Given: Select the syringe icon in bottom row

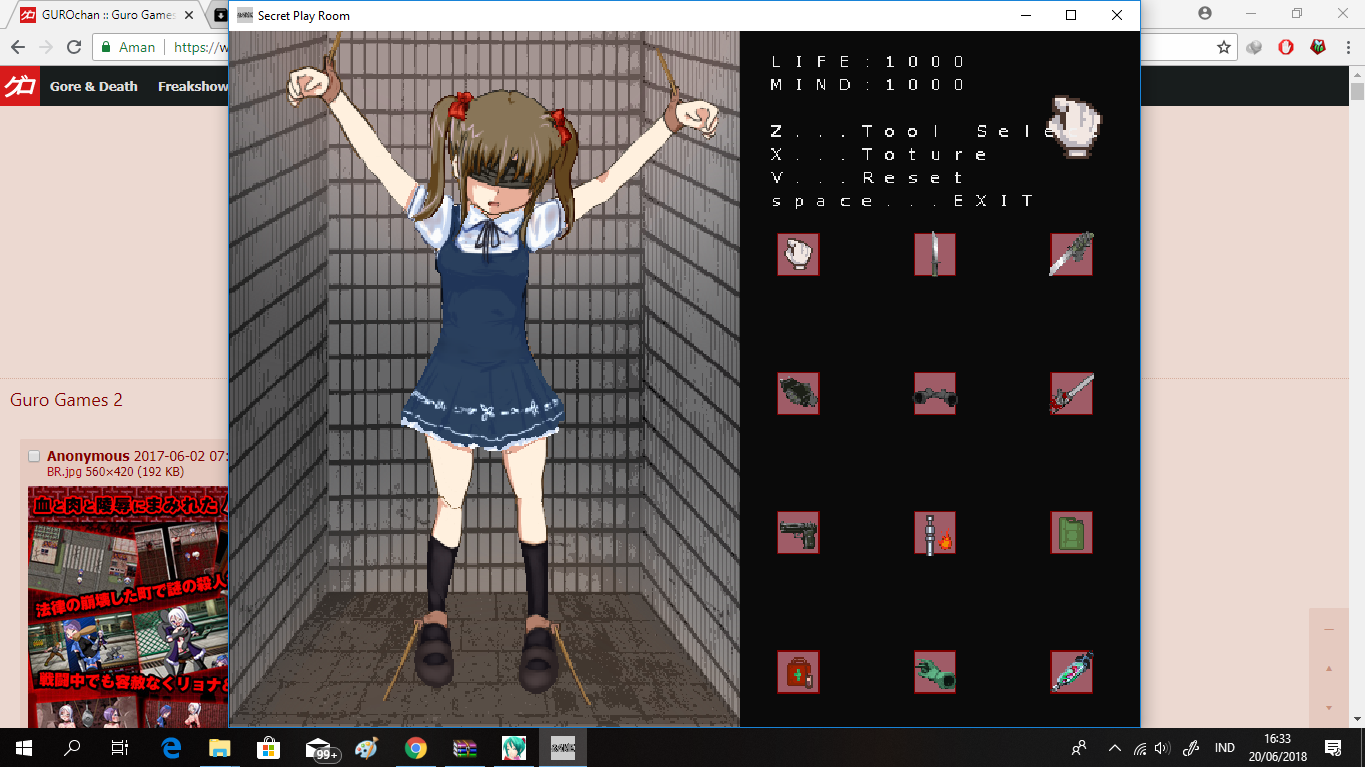Looking at the screenshot, I should [x=1071, y=671].
